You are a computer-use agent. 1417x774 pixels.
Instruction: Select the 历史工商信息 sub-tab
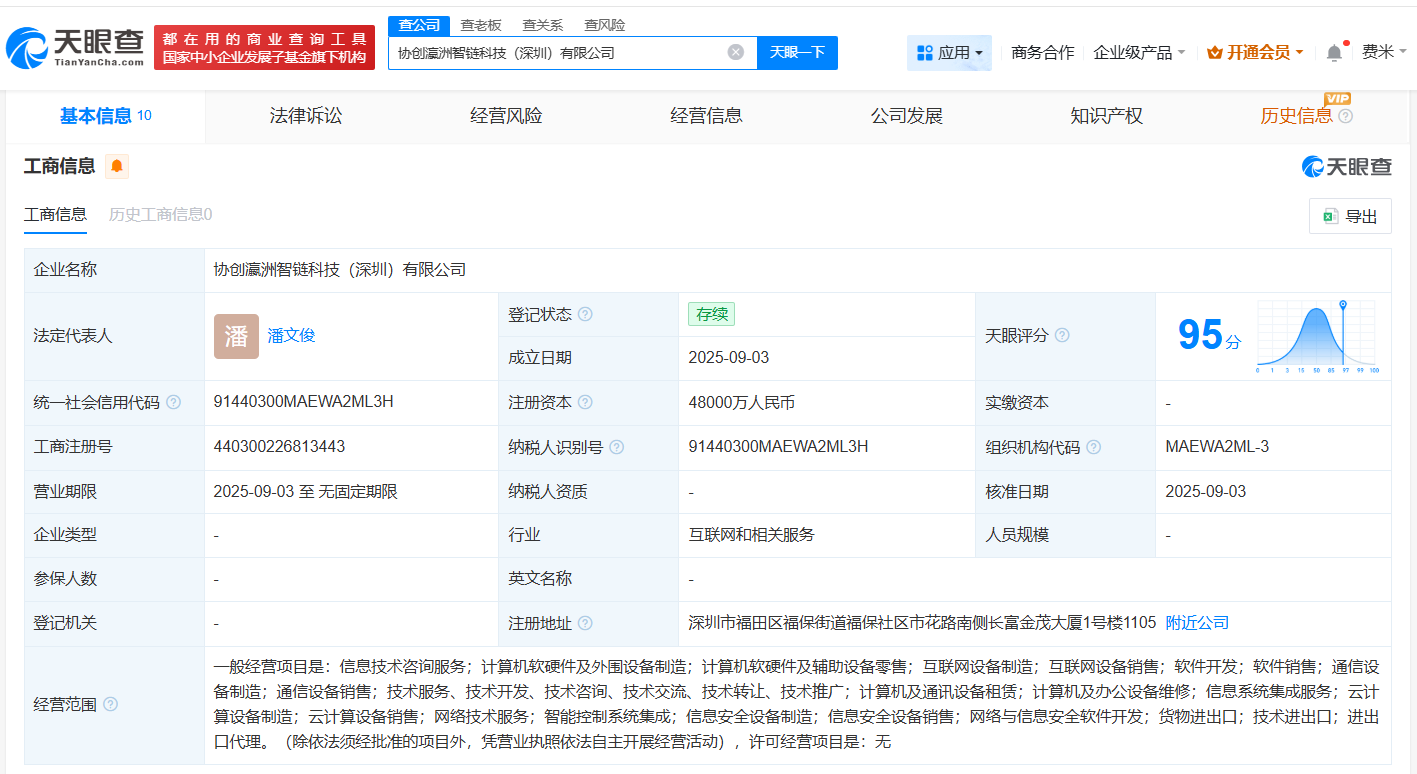160,215
